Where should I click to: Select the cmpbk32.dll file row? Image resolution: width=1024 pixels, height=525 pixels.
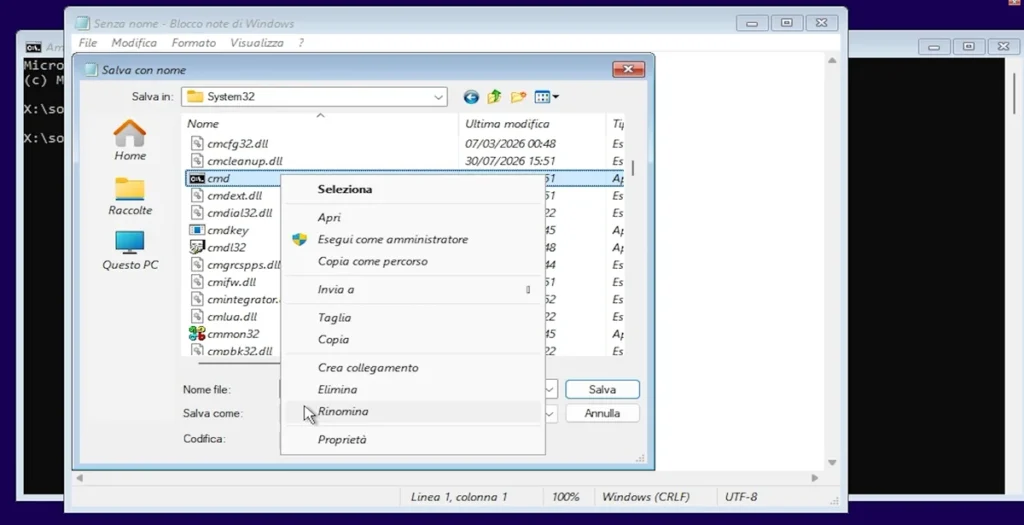pos(234,351)
